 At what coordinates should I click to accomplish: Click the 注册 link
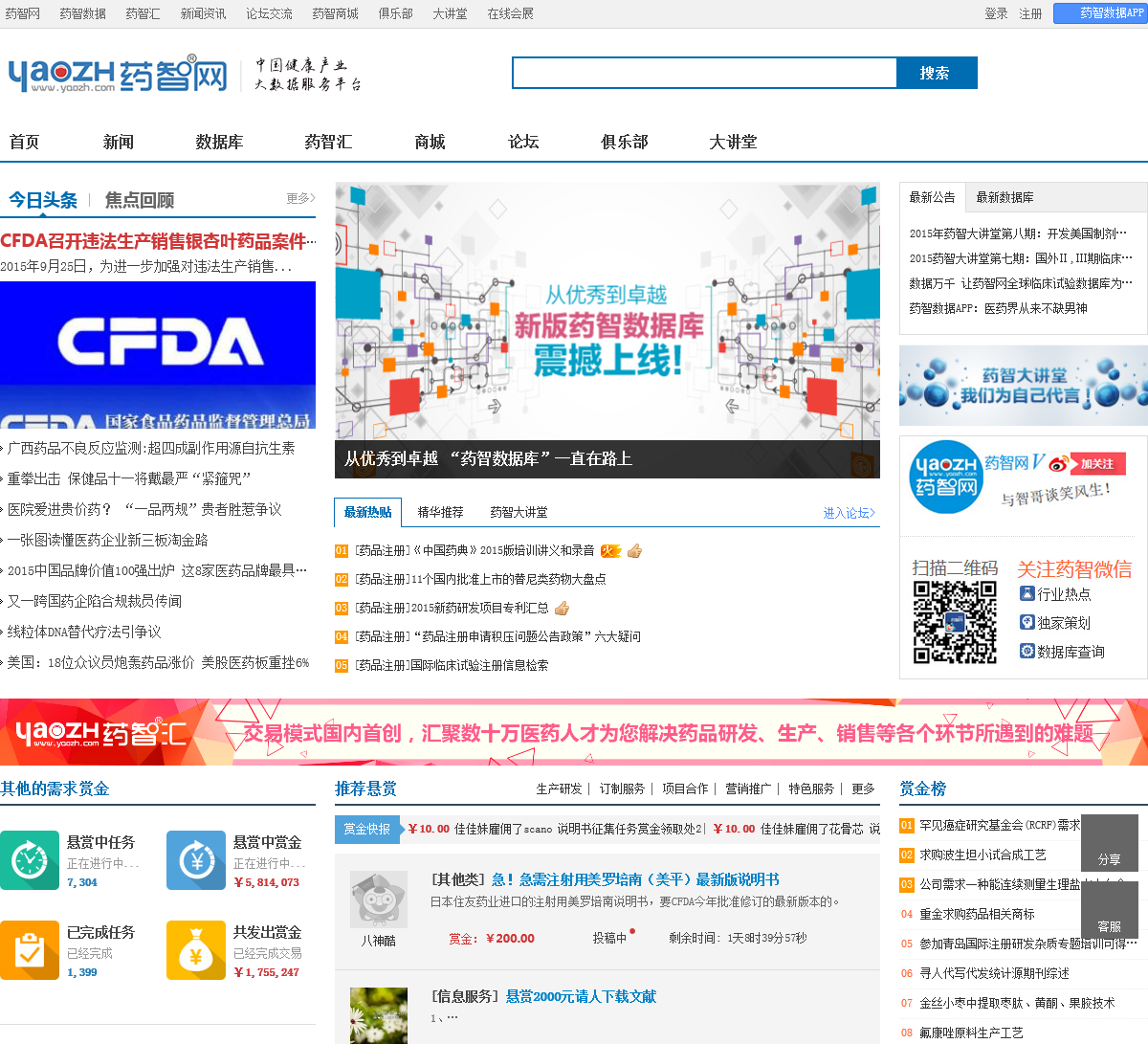[x=1030, y=13]
